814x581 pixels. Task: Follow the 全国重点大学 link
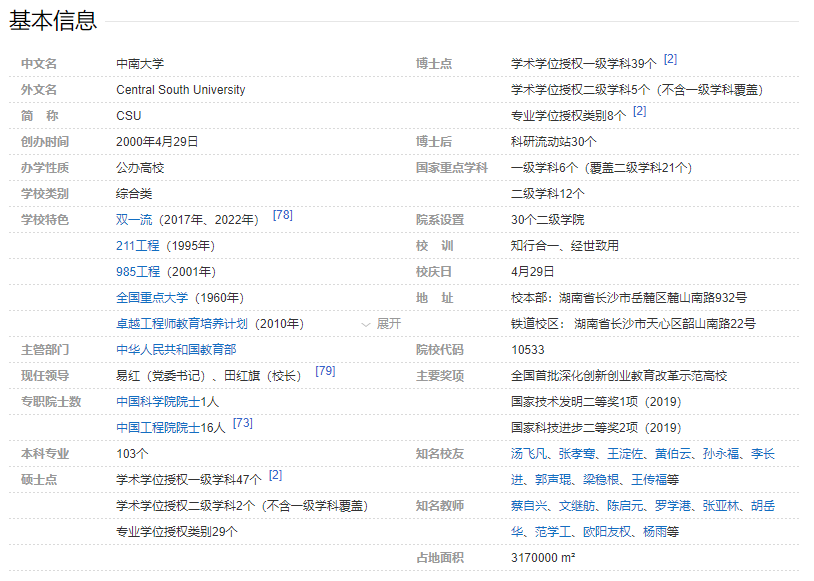[x=153, y=298]
